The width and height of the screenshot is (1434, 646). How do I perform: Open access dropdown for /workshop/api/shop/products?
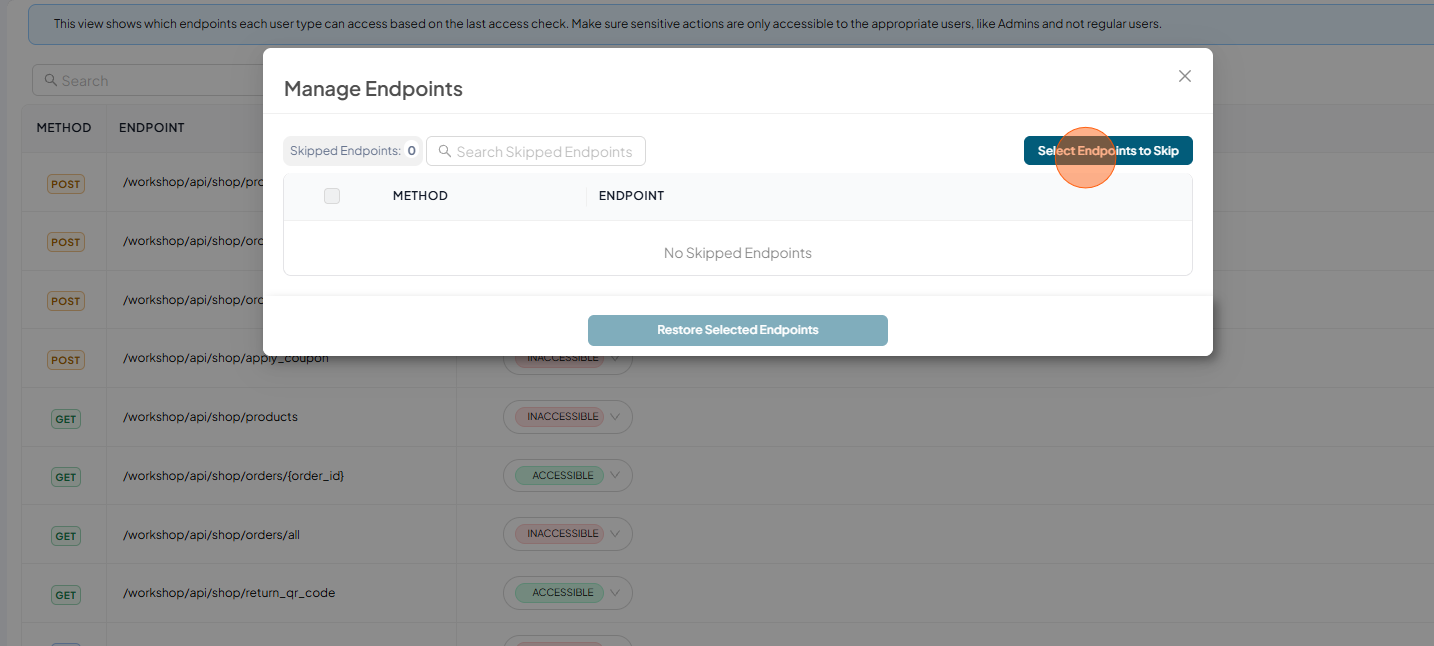(568, 417)
